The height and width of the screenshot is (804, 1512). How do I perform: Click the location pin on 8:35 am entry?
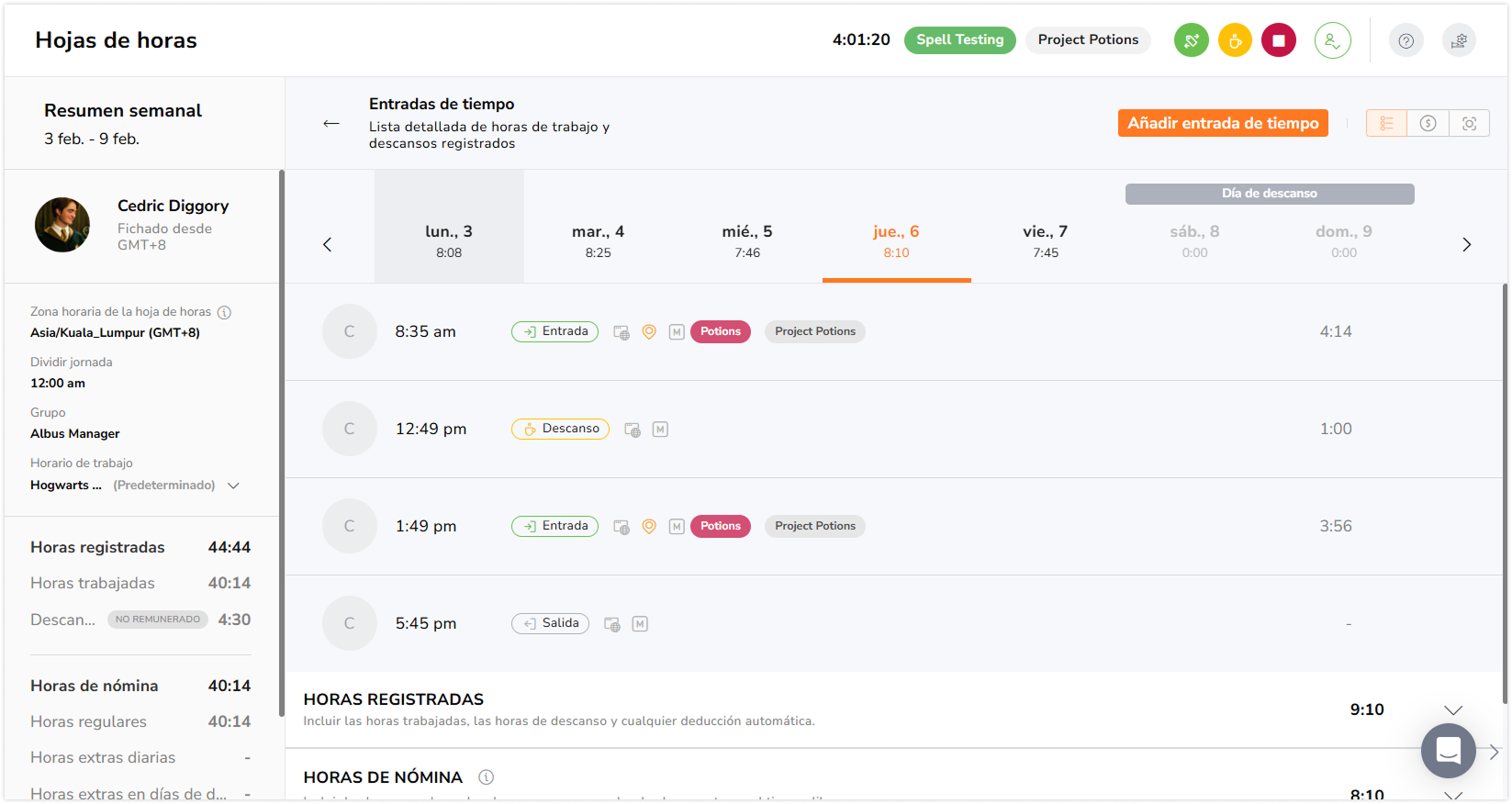coord(649,332)
